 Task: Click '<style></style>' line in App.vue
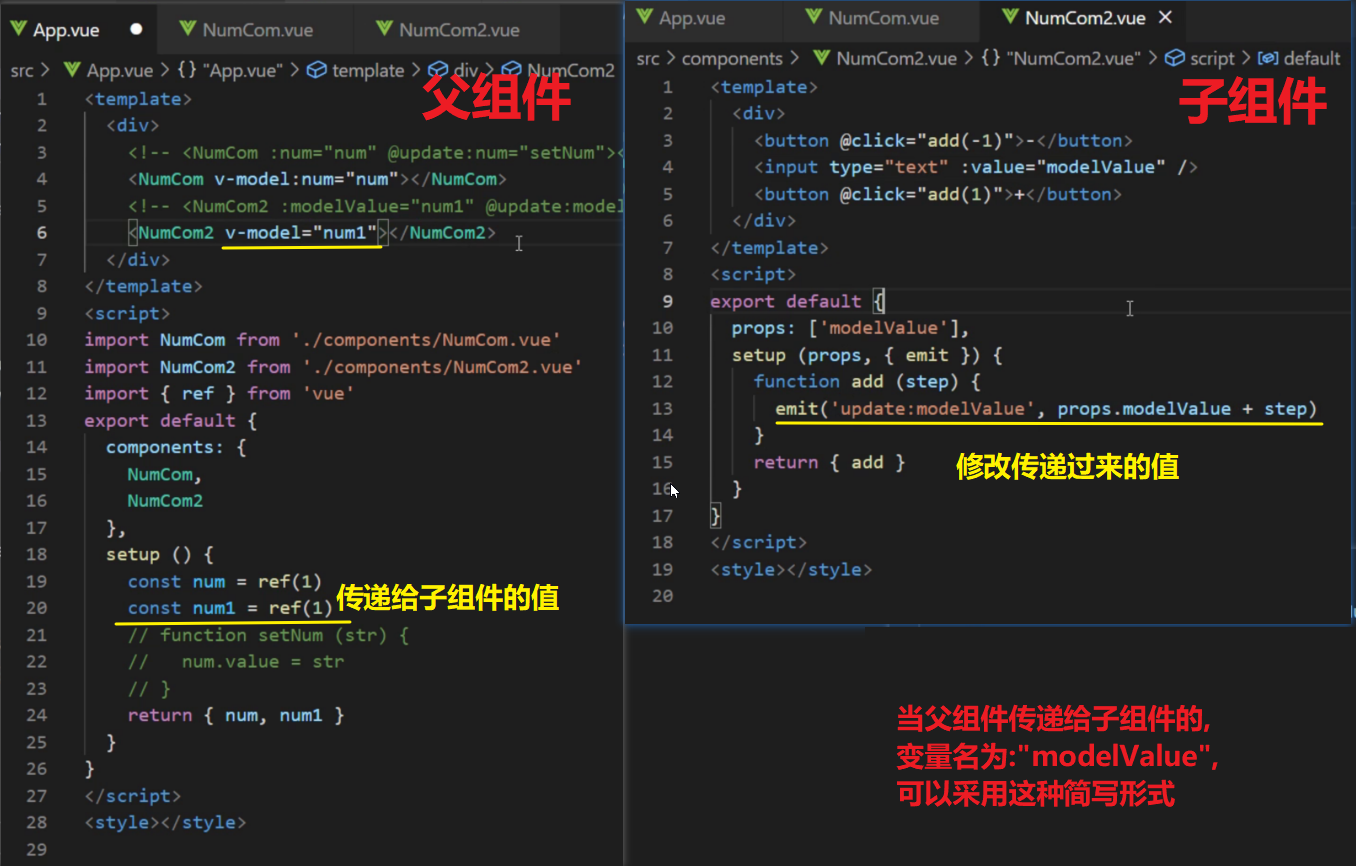tap(165, 822)
